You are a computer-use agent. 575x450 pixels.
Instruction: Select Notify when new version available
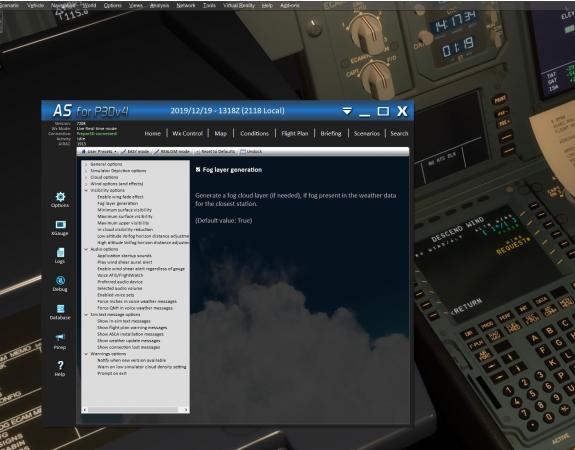coord(132,361)
